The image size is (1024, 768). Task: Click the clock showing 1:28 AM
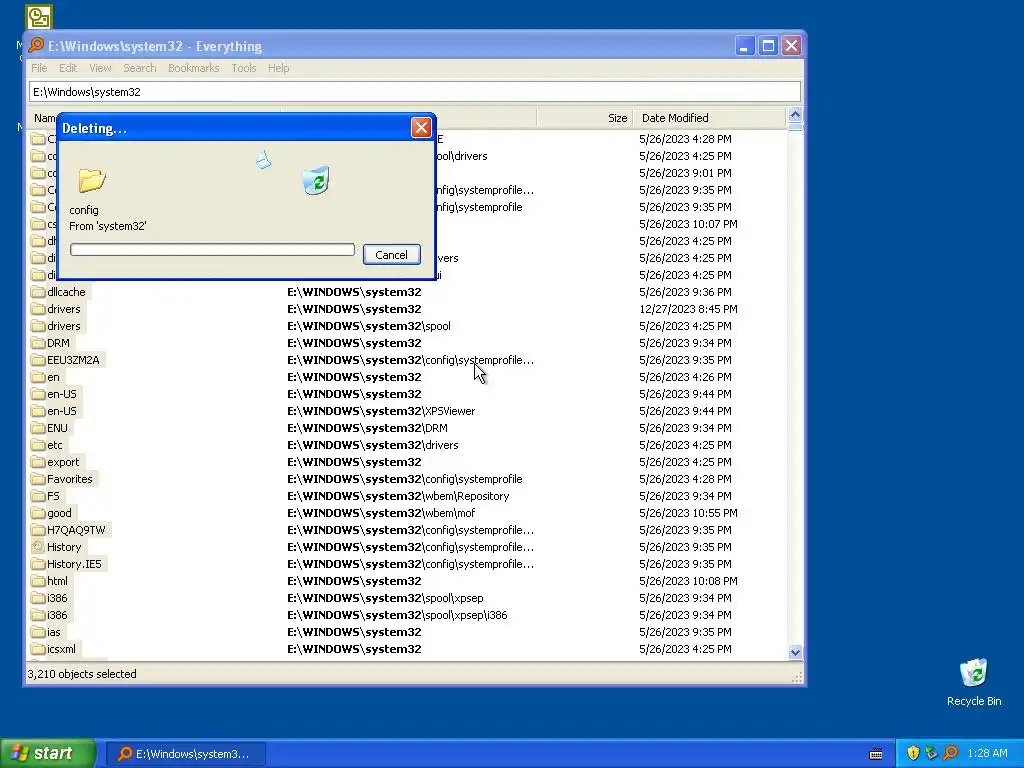point(987,753)
